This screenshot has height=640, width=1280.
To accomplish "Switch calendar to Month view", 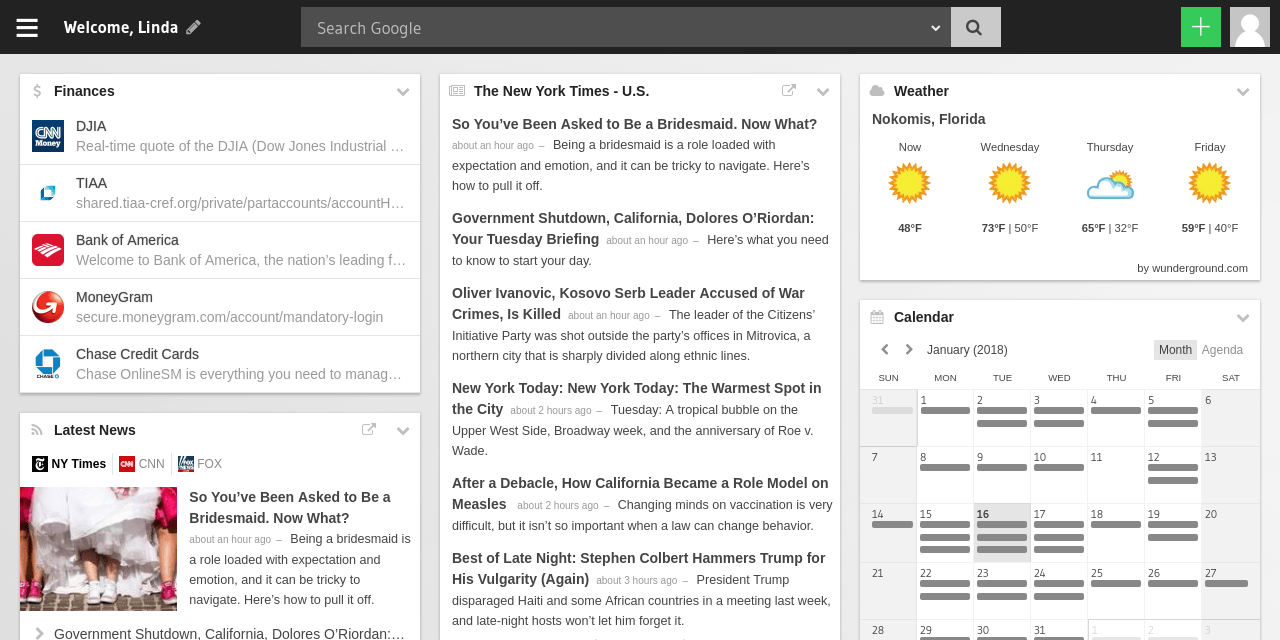I will click(x=1175, y=350).
